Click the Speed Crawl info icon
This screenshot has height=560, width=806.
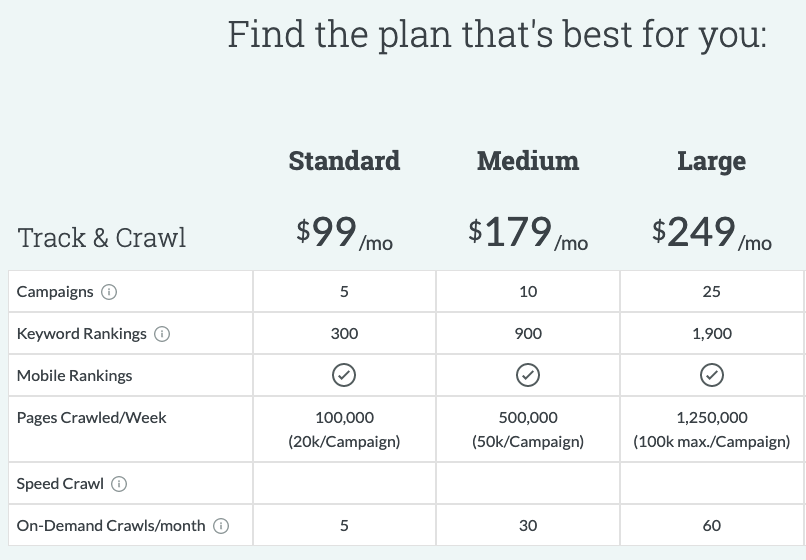(119, 484)
